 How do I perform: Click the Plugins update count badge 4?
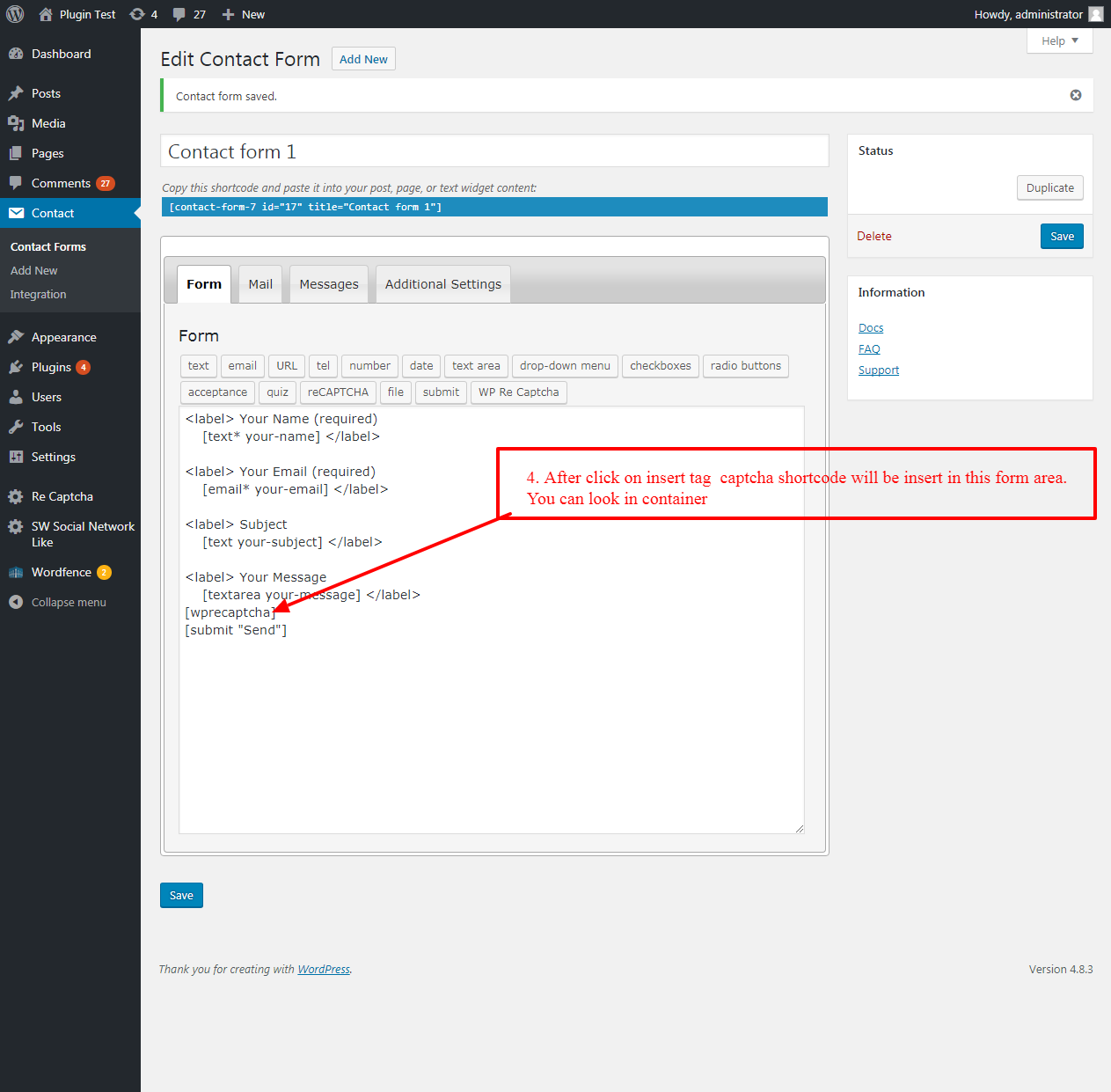point(83,368)
